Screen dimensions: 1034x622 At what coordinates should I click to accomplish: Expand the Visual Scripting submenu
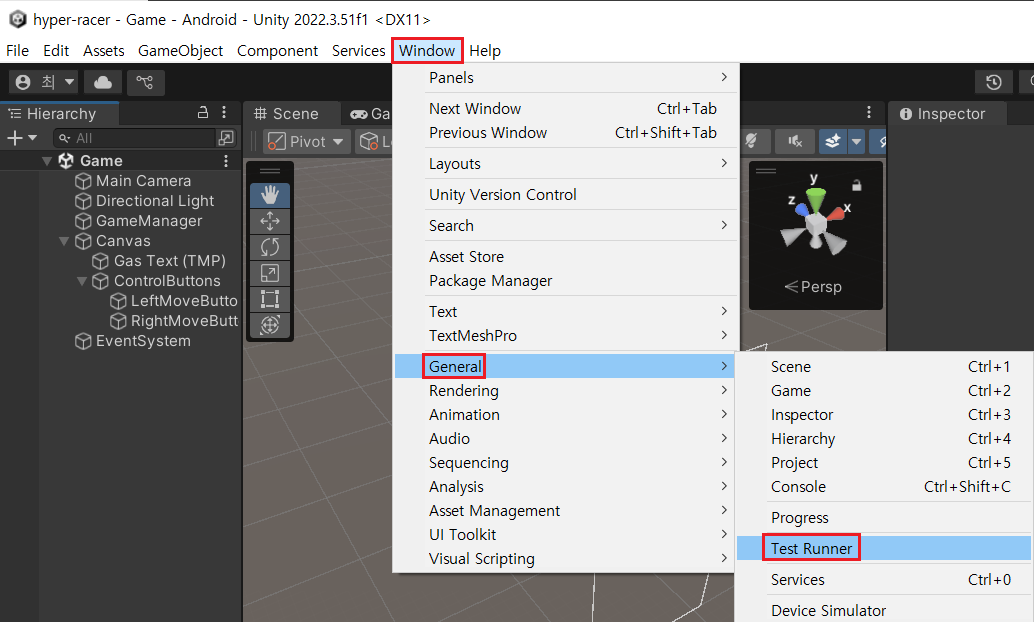566,559
